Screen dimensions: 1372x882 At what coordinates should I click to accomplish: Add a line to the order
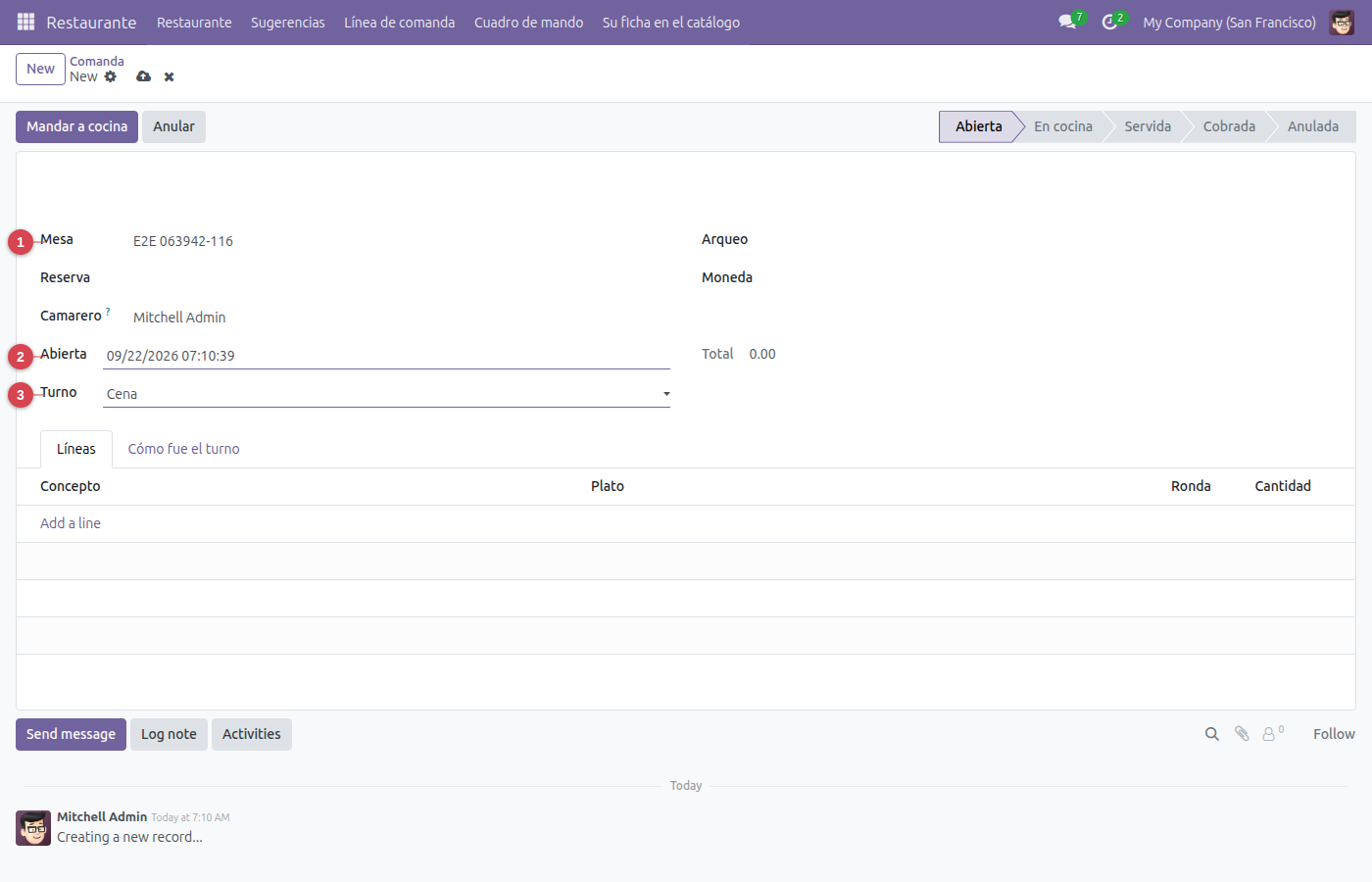point(71,523)
